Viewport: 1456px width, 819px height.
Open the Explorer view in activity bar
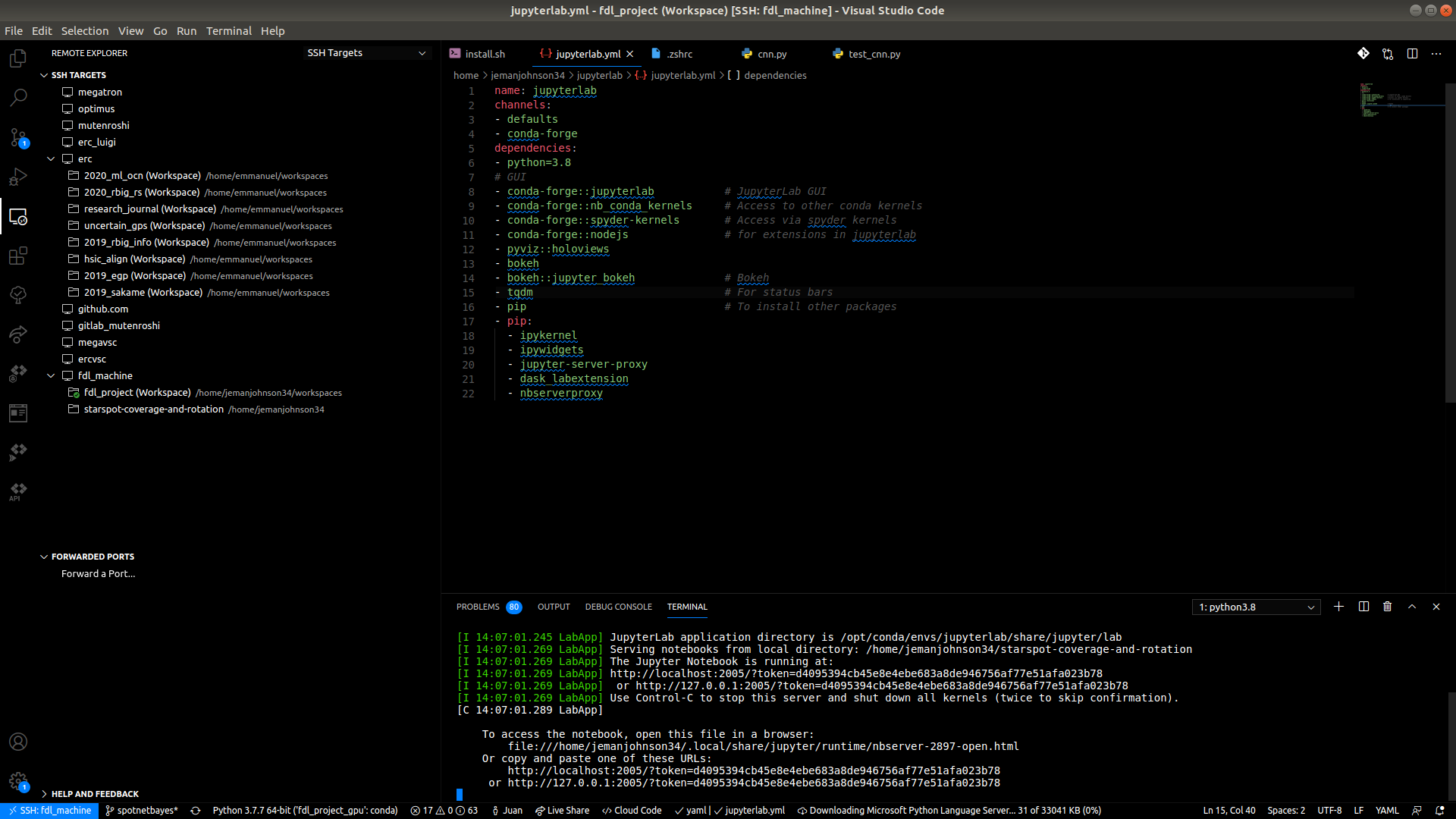pos(18,58)
